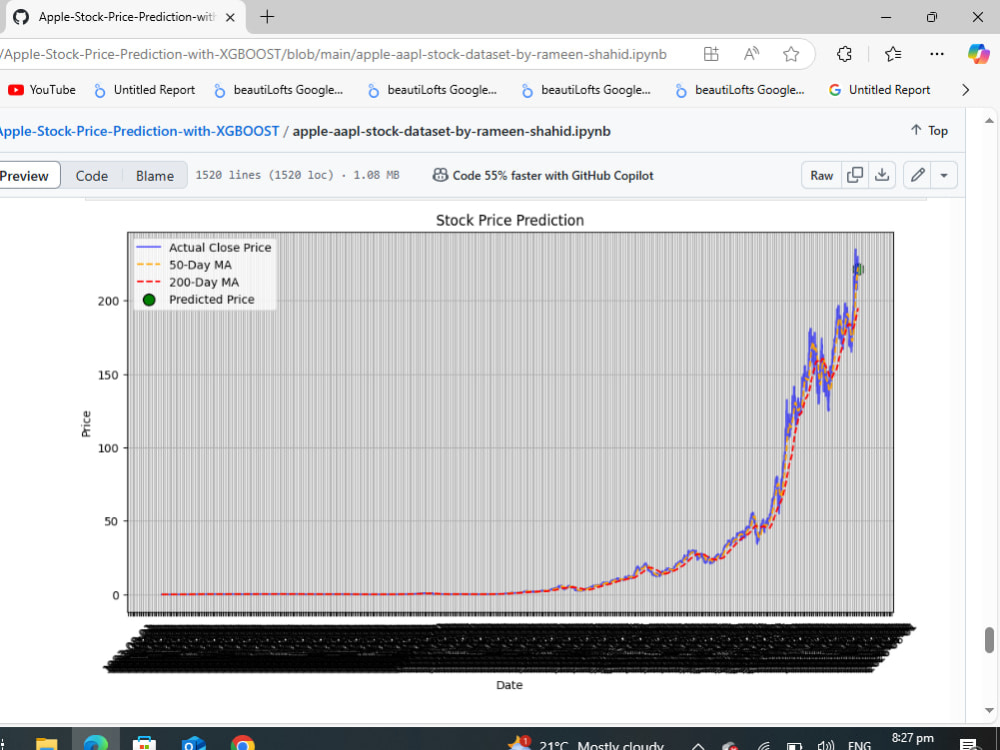The height and width of the screenshot is (750, 1000).
Task: Switch to the Code tab
Action: coord(92,176)
